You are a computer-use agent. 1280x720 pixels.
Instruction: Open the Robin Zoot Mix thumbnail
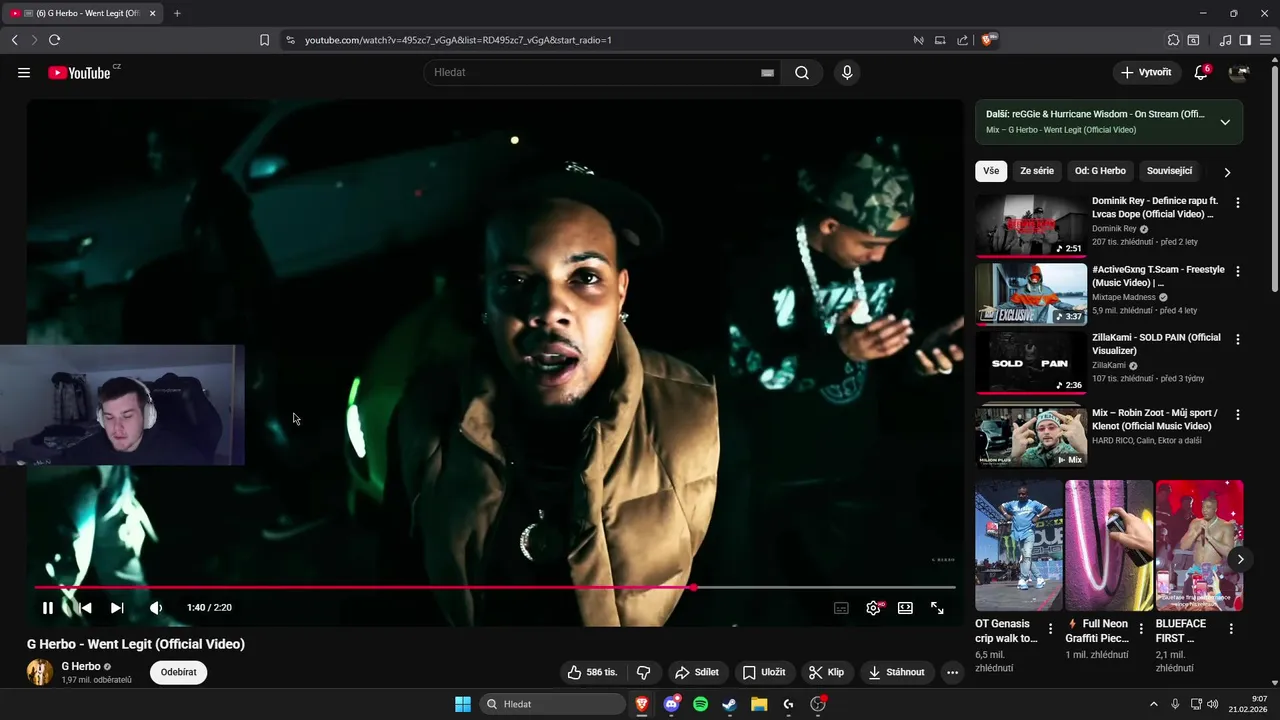pos(1031,436)
